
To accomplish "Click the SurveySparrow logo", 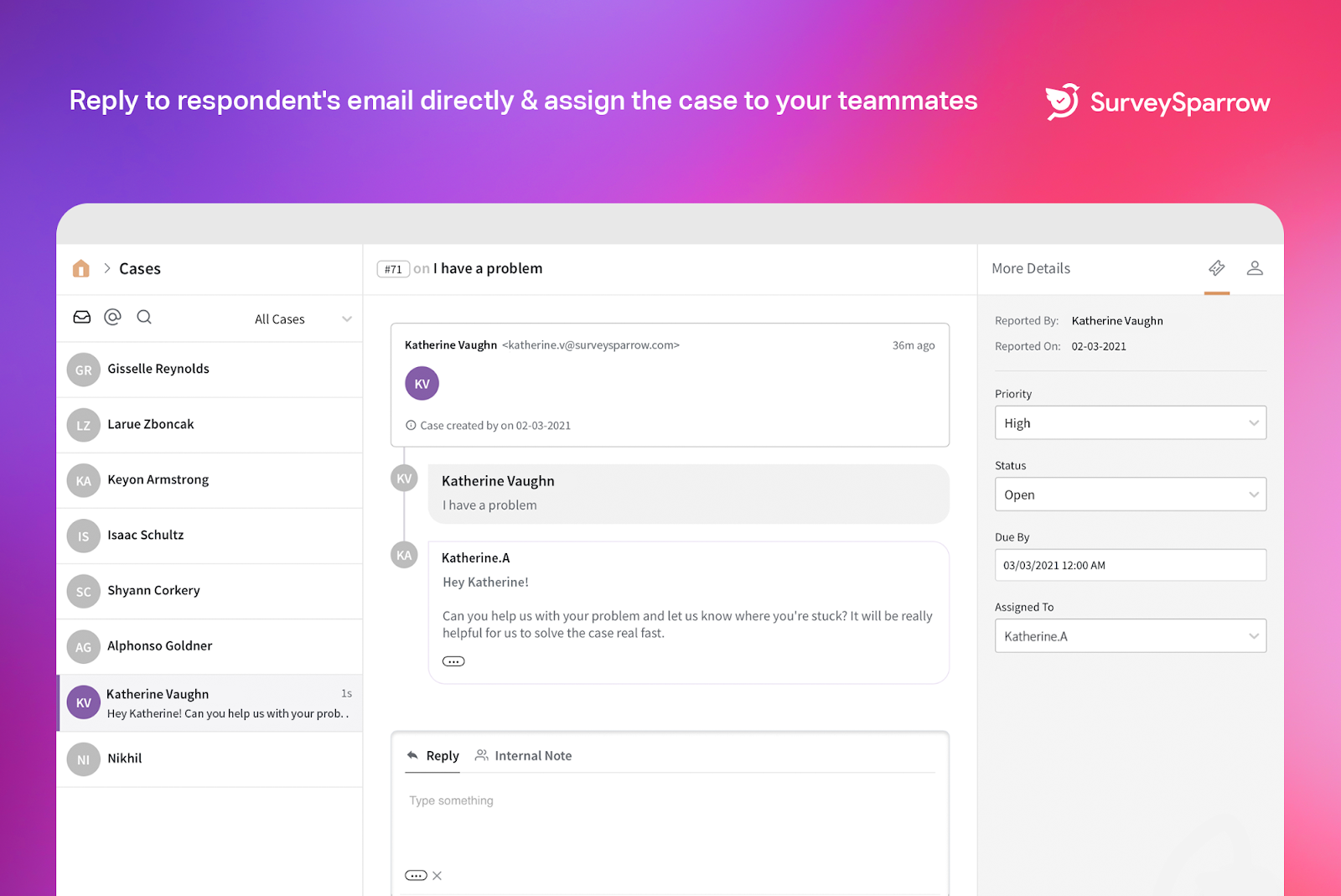I will tap(1157, 102).
